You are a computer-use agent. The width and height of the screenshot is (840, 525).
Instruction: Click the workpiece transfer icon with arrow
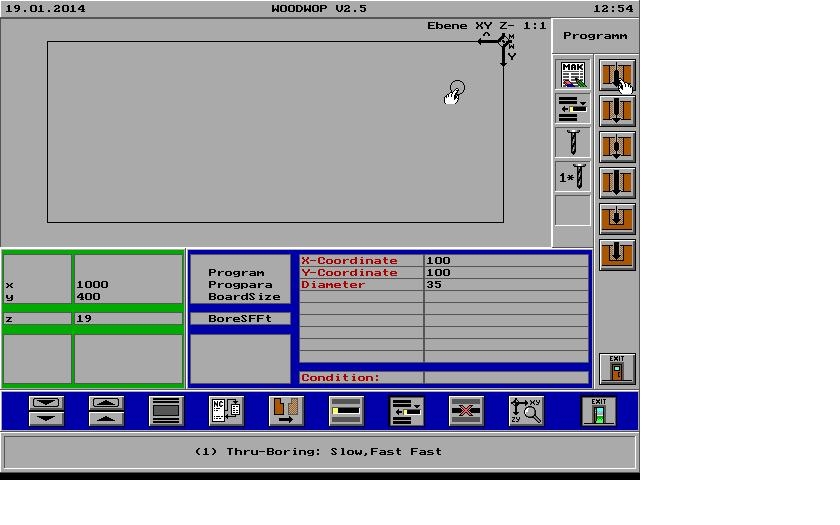[286, 411]
